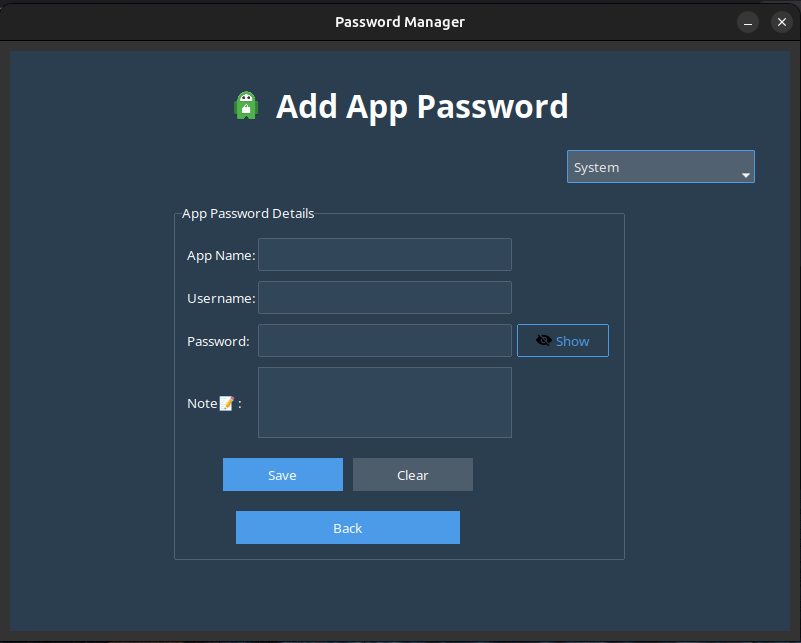The image size is (801, 643).
Task: Click the small arrow on the System dropdown
Action: 745,175
